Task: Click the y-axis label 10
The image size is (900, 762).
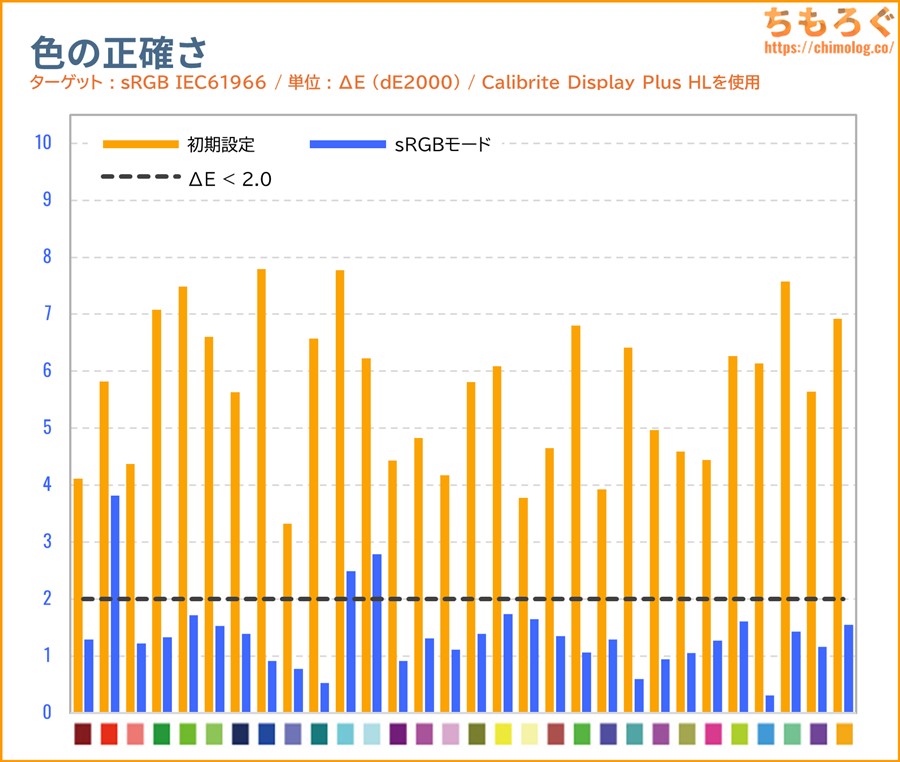Action: (42, 143)
